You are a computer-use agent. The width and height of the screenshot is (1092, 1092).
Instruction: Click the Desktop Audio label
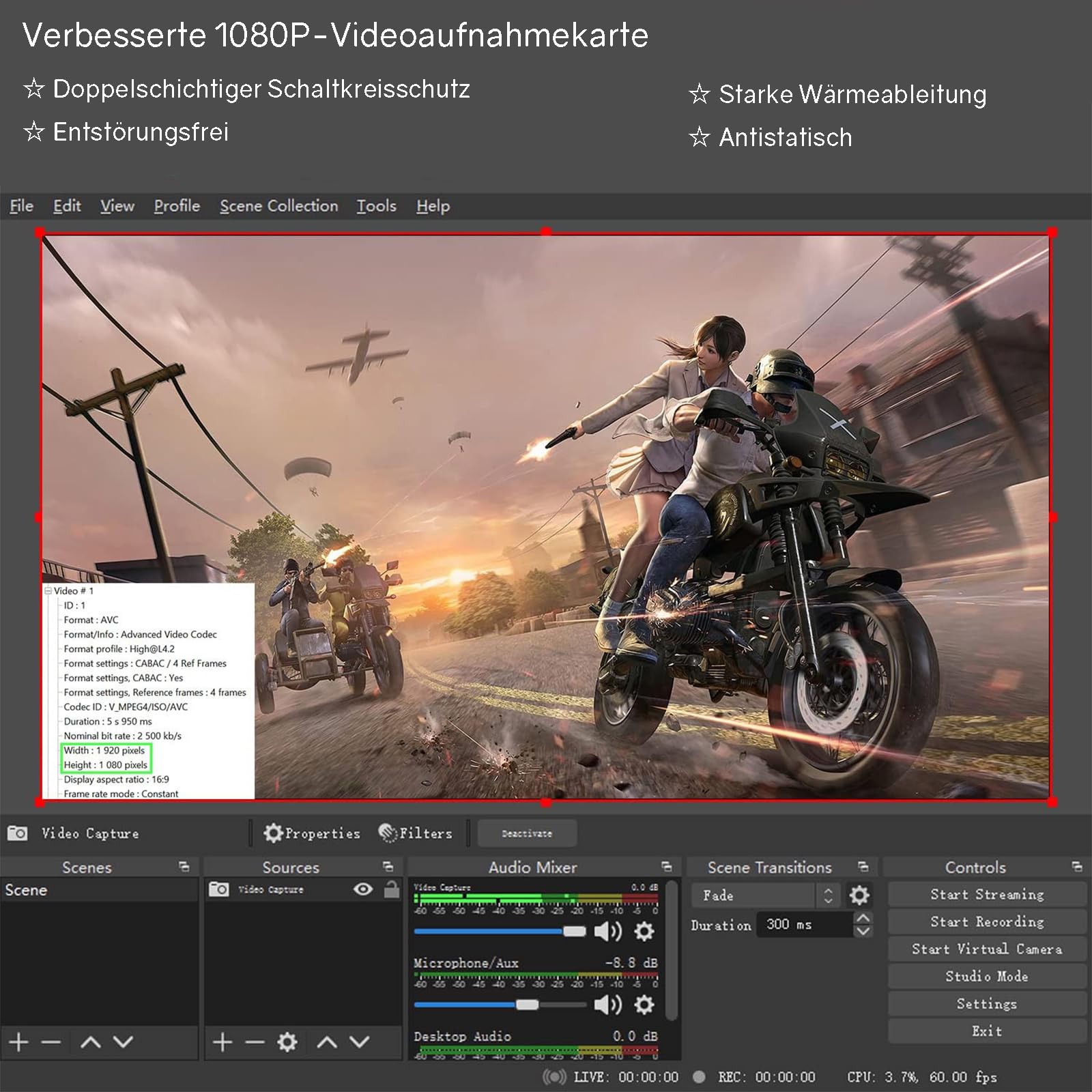(x=462, y=1036)
